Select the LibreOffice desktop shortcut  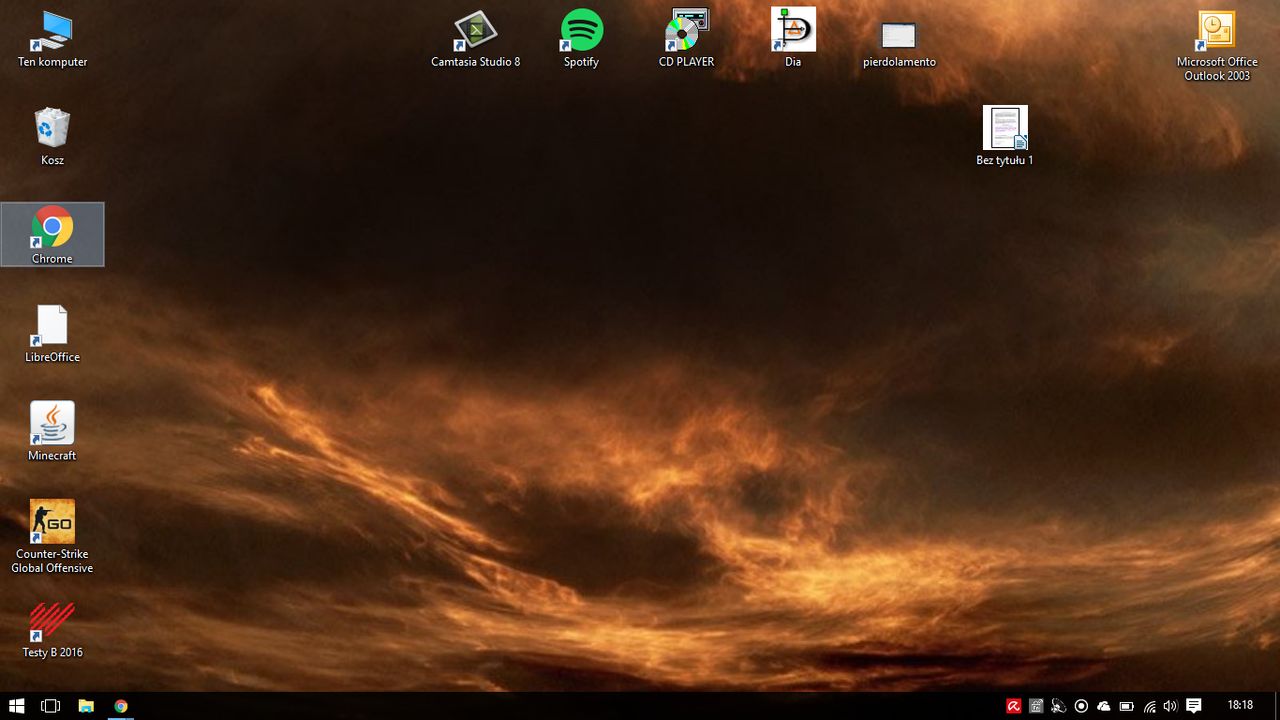(x=52, y=334)
